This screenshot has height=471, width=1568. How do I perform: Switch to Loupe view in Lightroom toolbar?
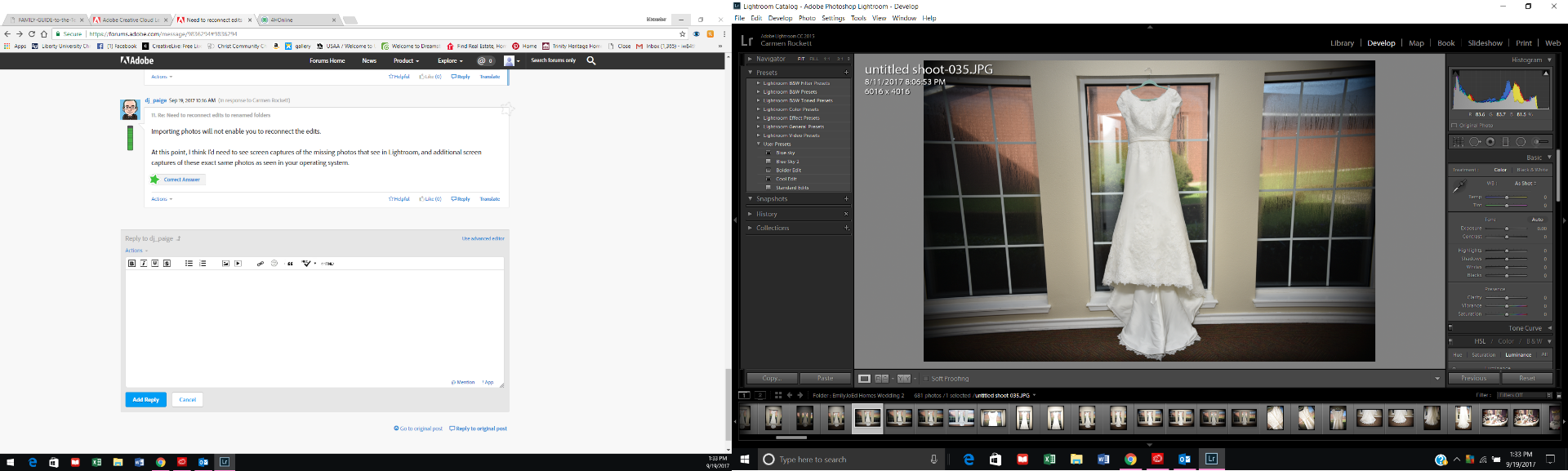(864, 379)
